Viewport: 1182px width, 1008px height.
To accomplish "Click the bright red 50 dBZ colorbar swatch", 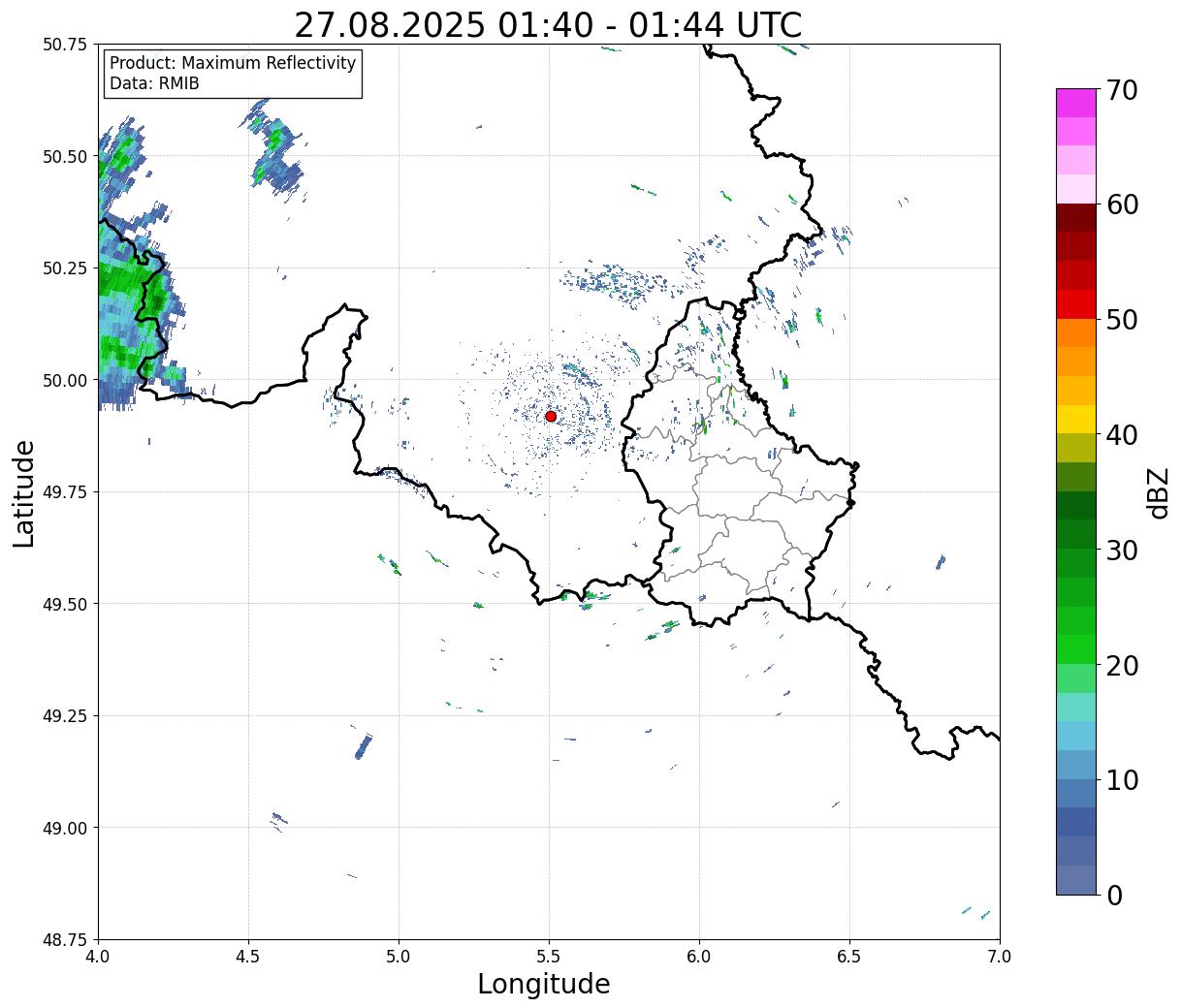I will (1076, 304).
